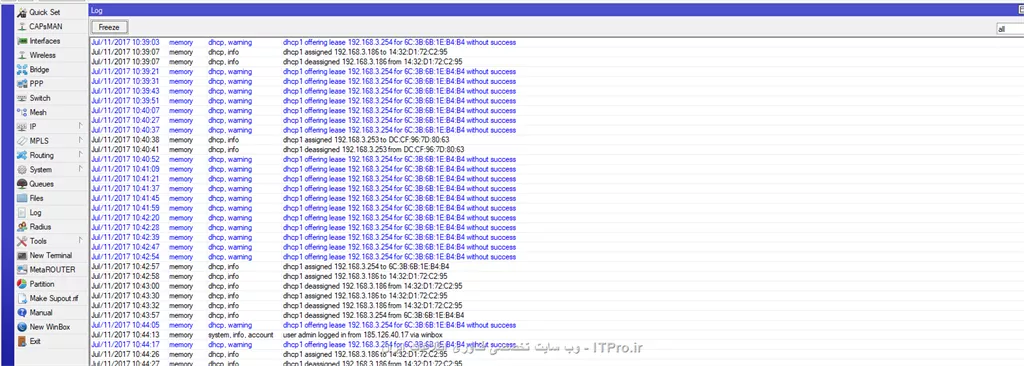Open the Bridge configuration icon
The width and height of the screenshot is (1024, 366).
click(22, 70)
